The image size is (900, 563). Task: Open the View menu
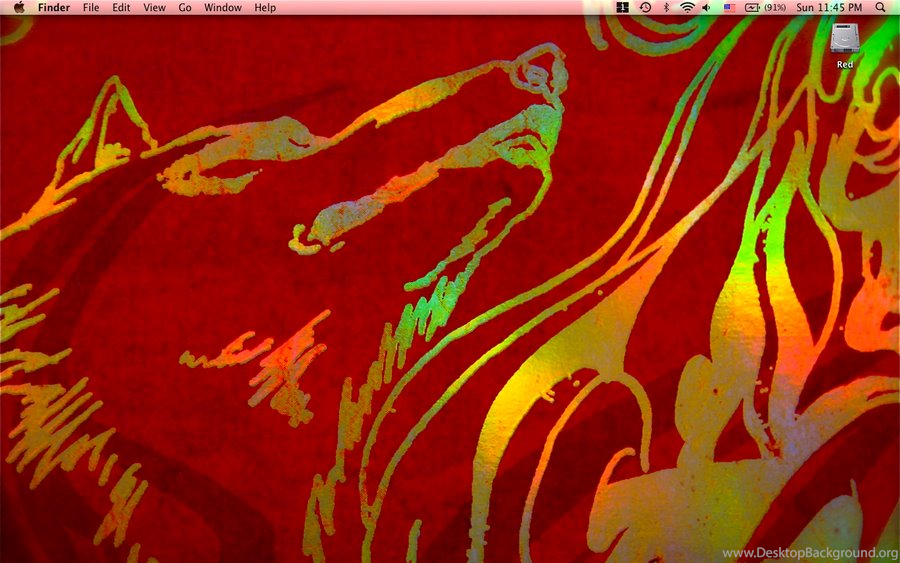click(x=154, y=7)
